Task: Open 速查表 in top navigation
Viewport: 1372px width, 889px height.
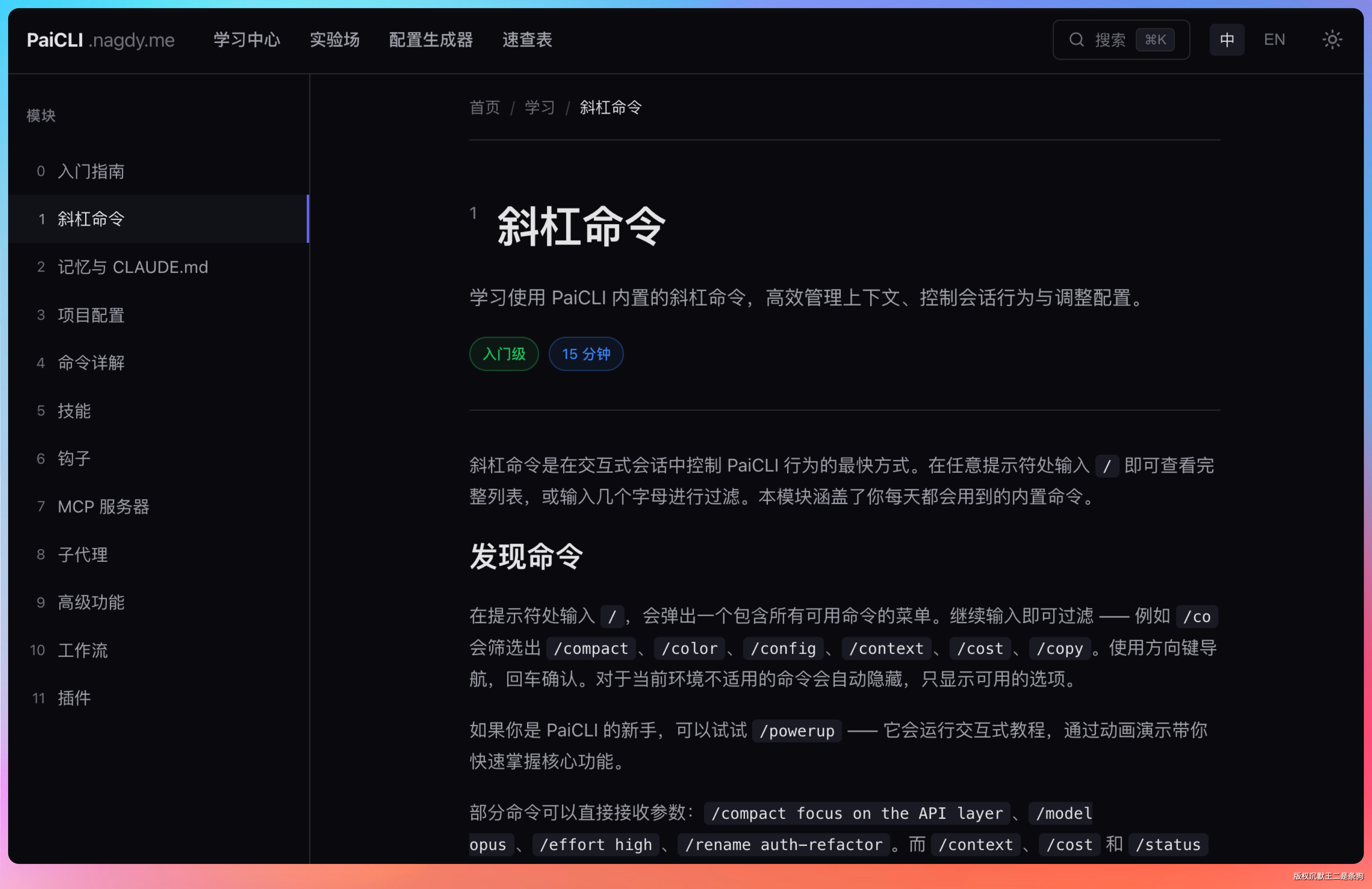Action: (527, 40)
